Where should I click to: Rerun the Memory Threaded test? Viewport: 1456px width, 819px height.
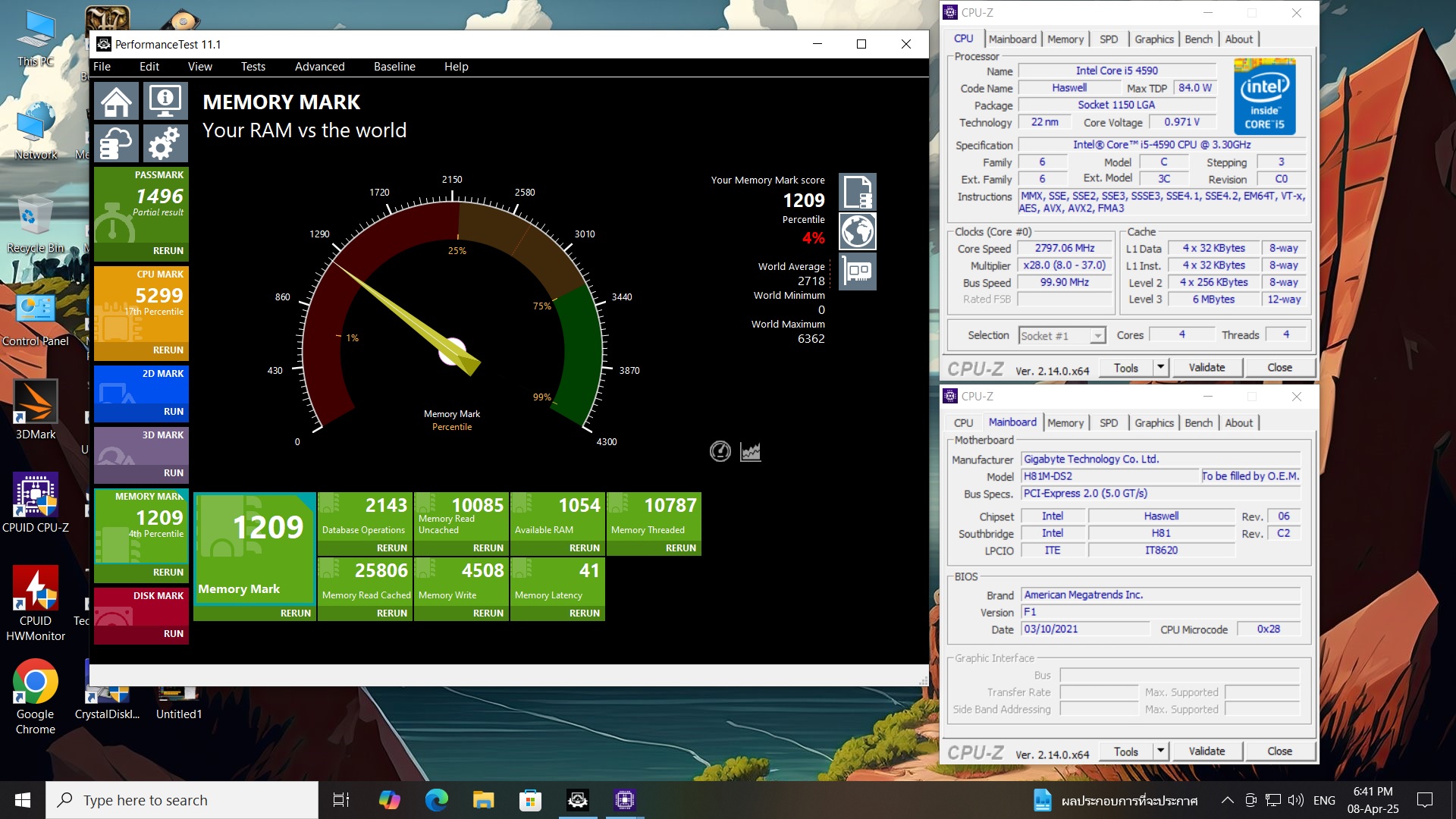681,548
